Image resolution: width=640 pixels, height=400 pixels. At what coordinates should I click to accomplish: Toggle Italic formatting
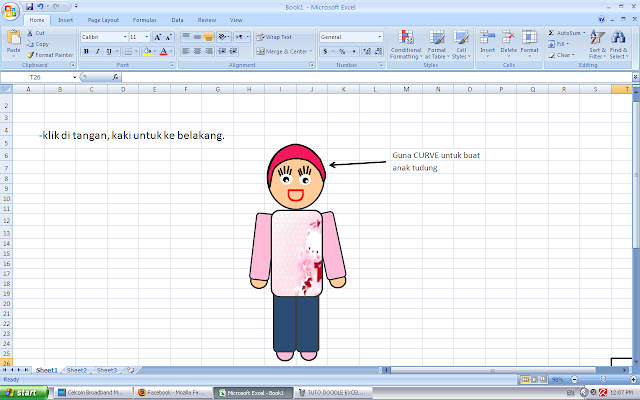tap(98, 51)
